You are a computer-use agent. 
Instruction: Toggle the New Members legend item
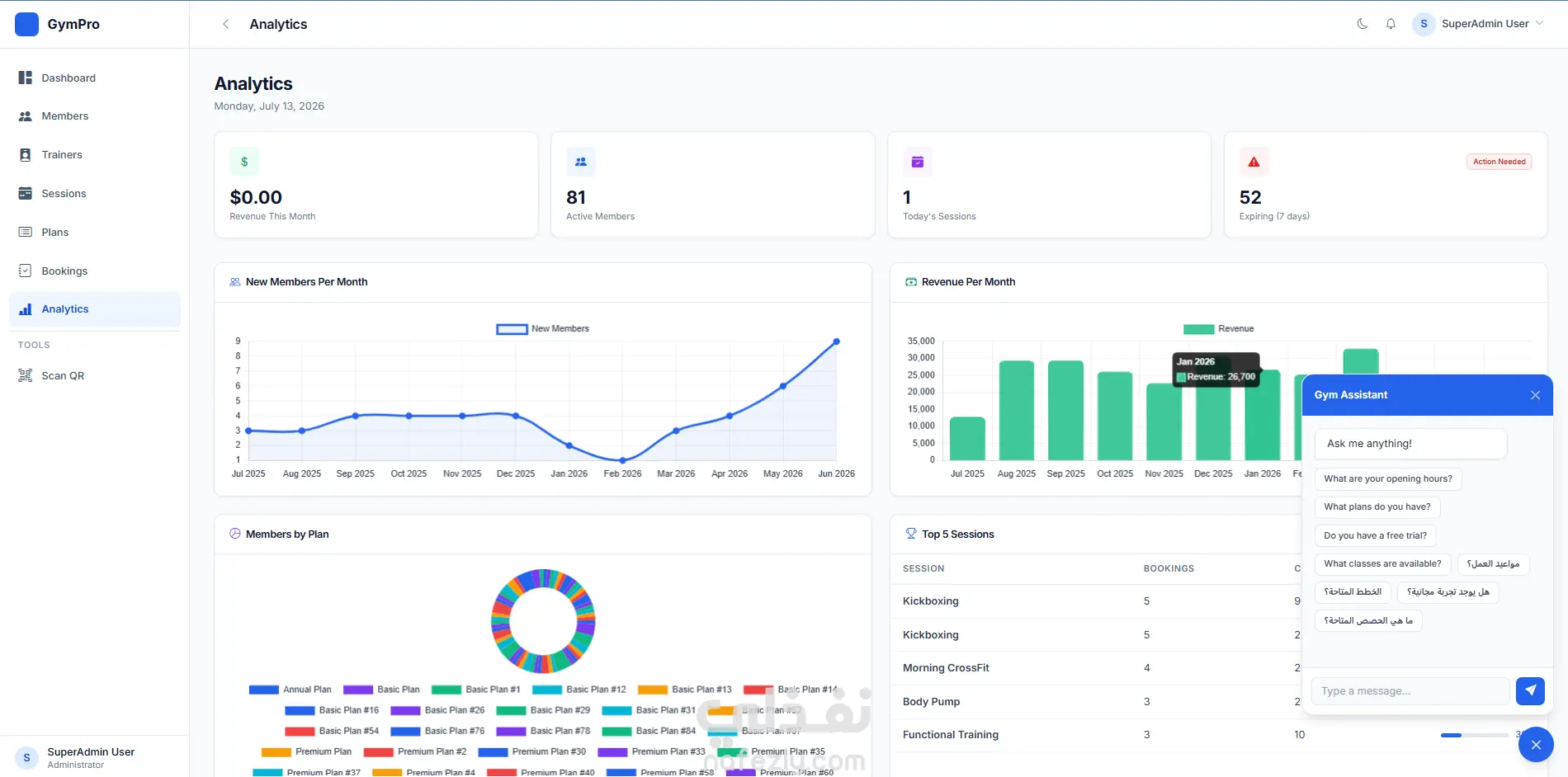[542, 328]
